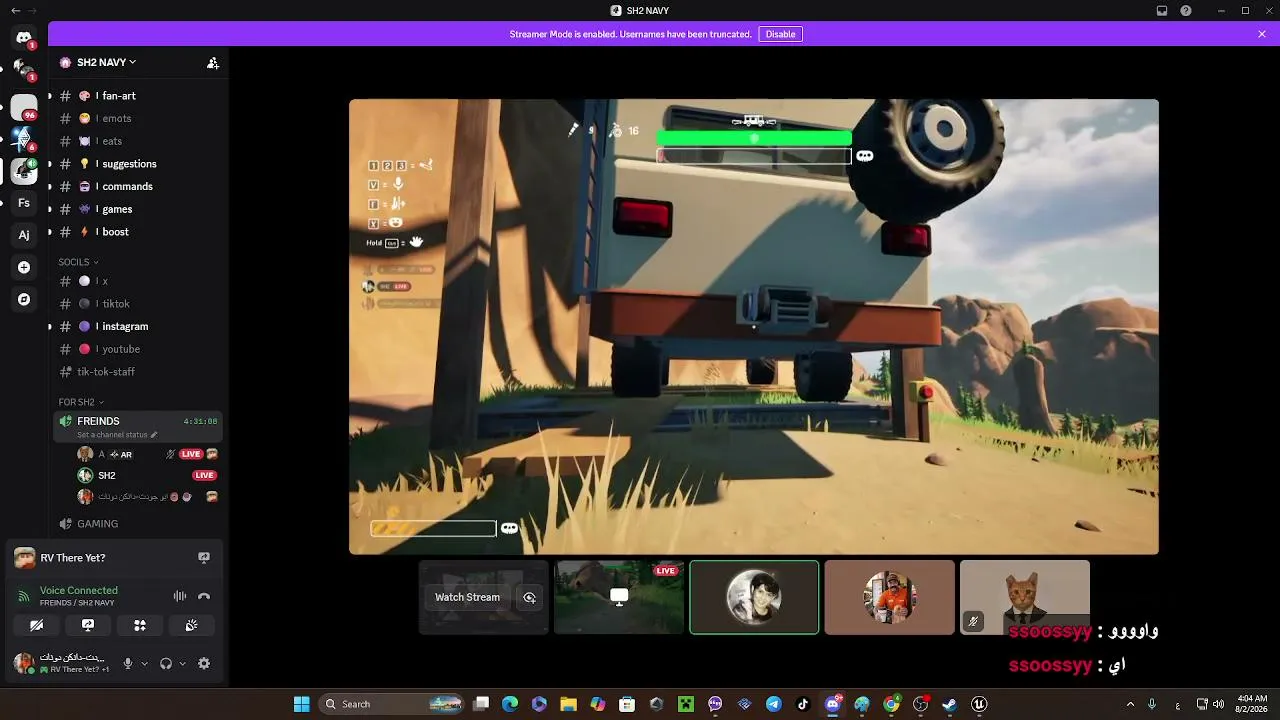Open the Windows Start menu
1280x720 pixels.
[302, 704]
